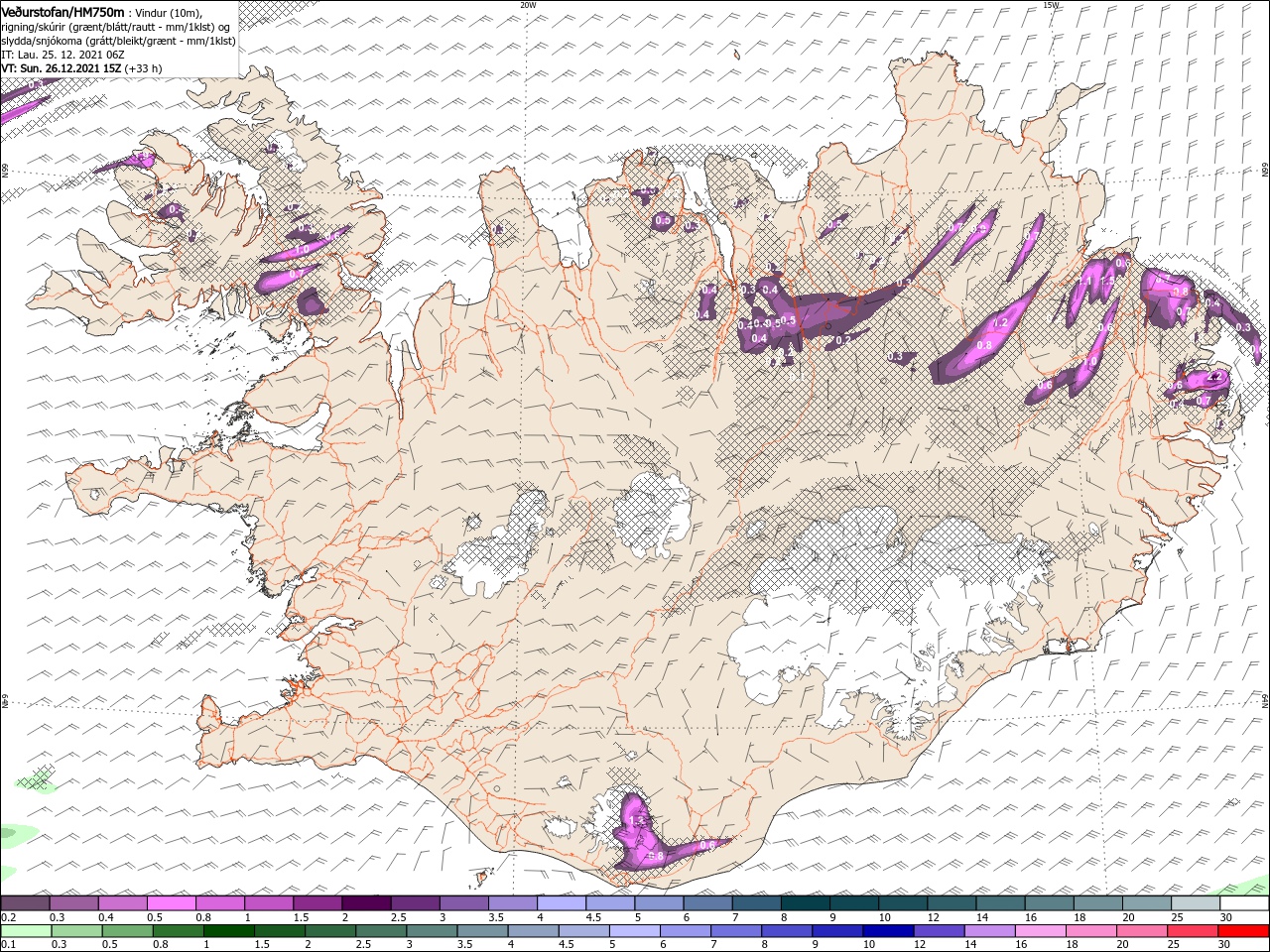Click the 'VT: Sun. 26.12.2021 15Z' valid time
1270x952 pixels.
pos(62,68)
